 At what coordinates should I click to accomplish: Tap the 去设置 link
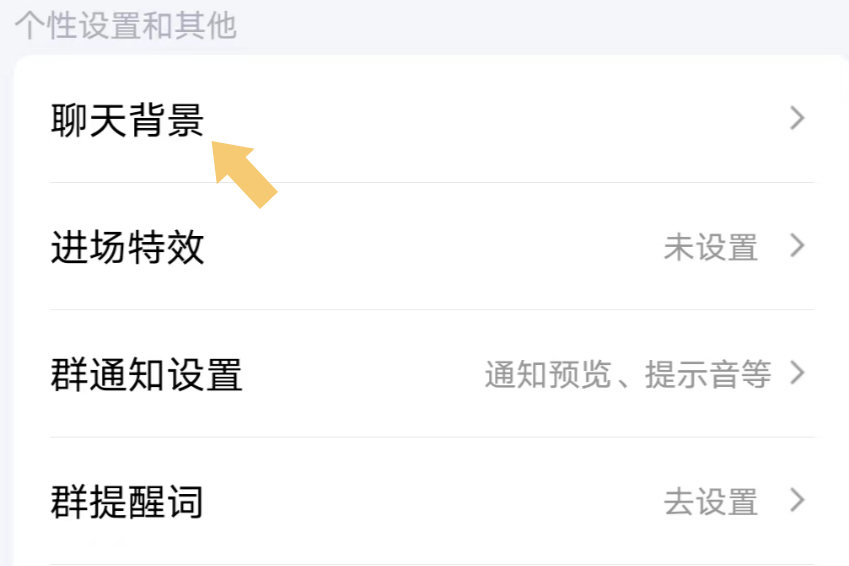(x=710, y=501)
